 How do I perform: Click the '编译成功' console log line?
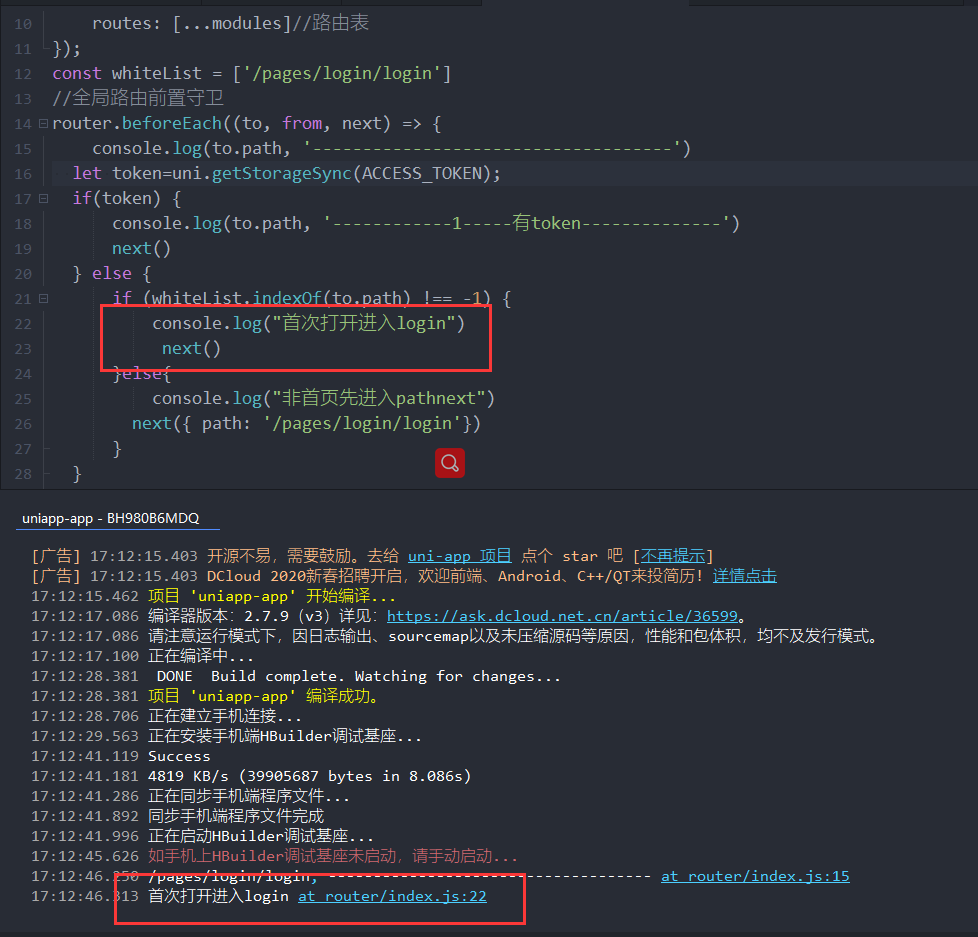tap(263, 696)
